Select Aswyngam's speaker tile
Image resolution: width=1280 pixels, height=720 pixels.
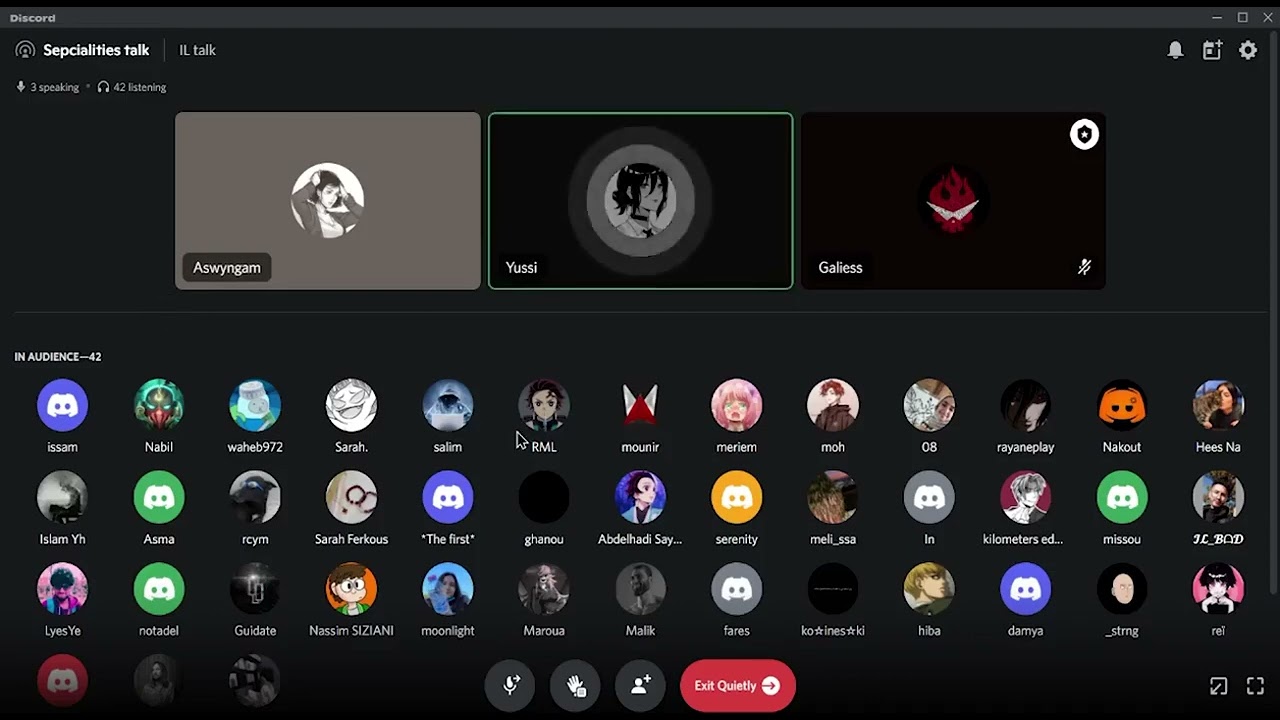pos(328,201)
